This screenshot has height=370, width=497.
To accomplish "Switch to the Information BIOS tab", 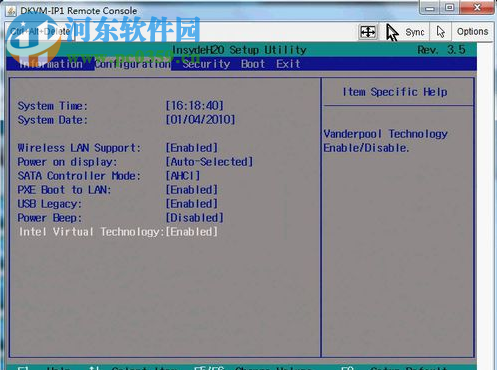I will [51, 64].
